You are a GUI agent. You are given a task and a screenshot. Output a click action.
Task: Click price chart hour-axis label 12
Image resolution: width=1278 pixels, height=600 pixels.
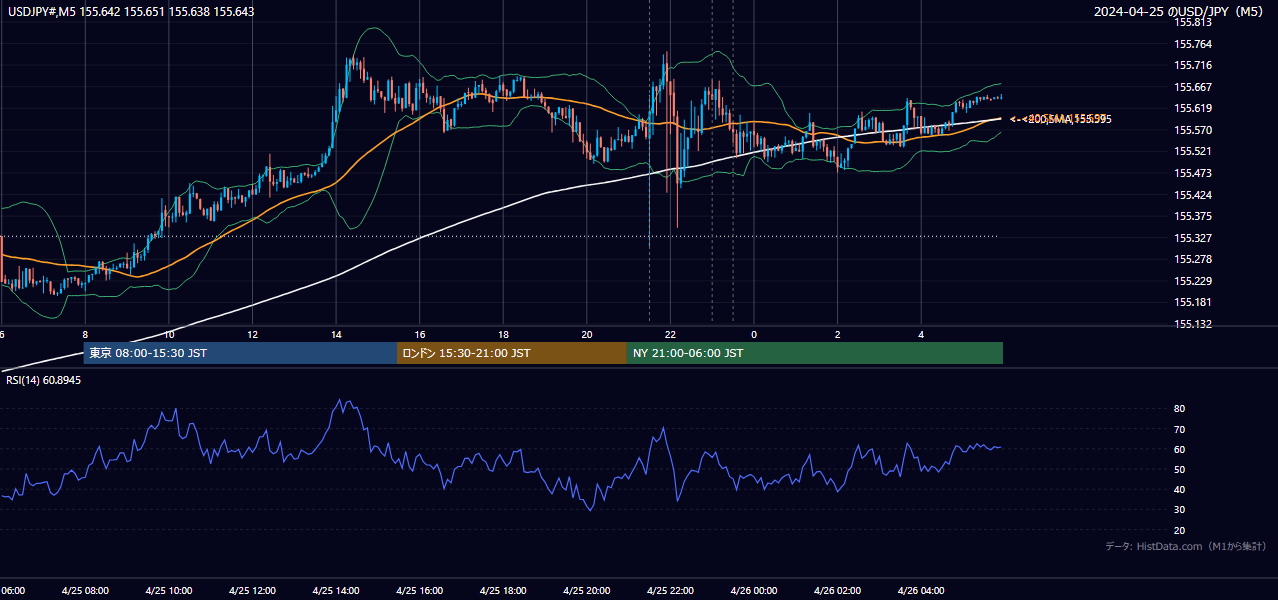252,334
